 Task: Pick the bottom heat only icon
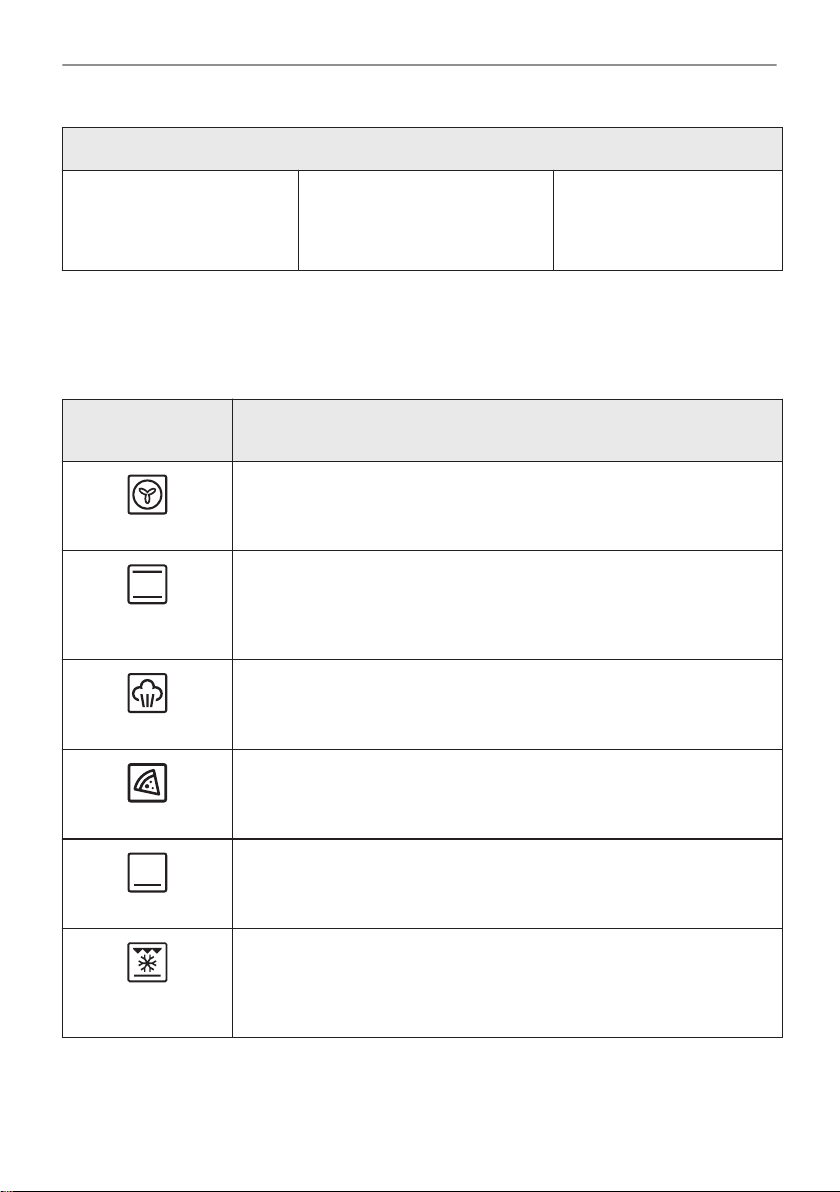pos(147,873)
